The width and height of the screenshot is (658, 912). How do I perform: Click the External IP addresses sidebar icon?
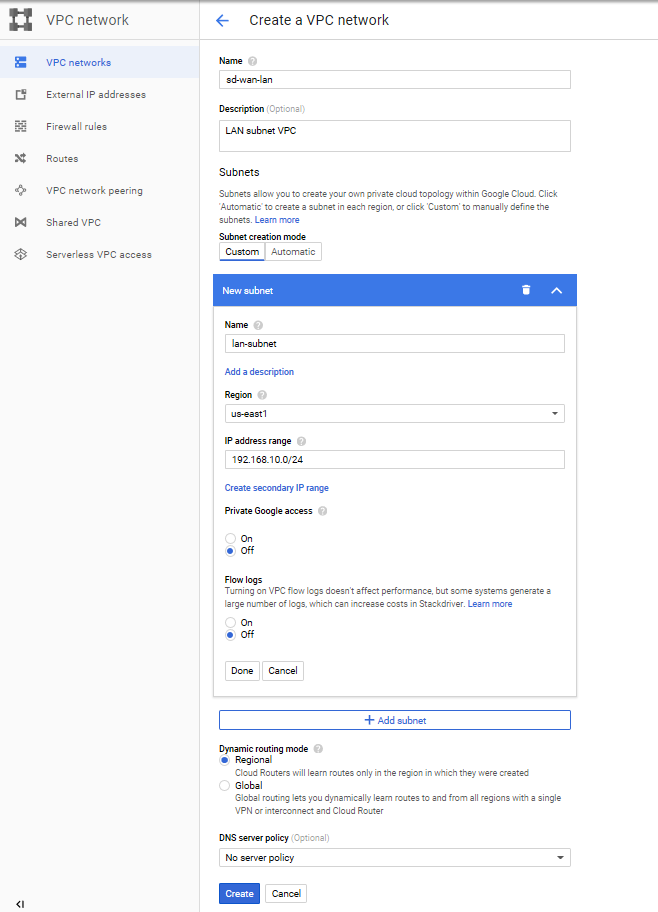coord(20,94)
